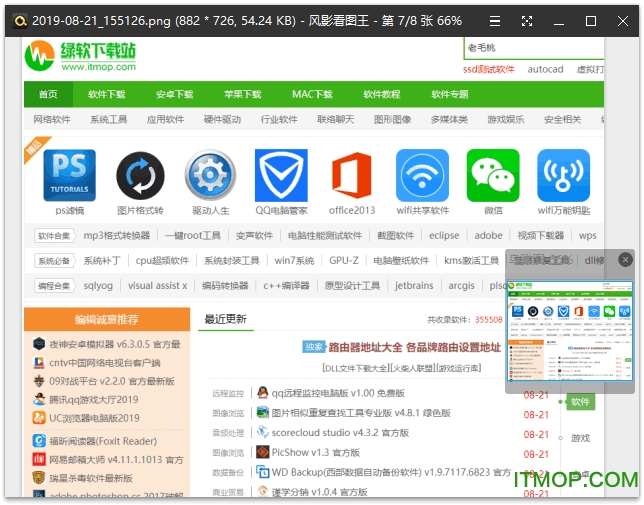Screen dimensions: 644x505
Task: Open the wifi共享软件 icon
Action: [422, 175]
